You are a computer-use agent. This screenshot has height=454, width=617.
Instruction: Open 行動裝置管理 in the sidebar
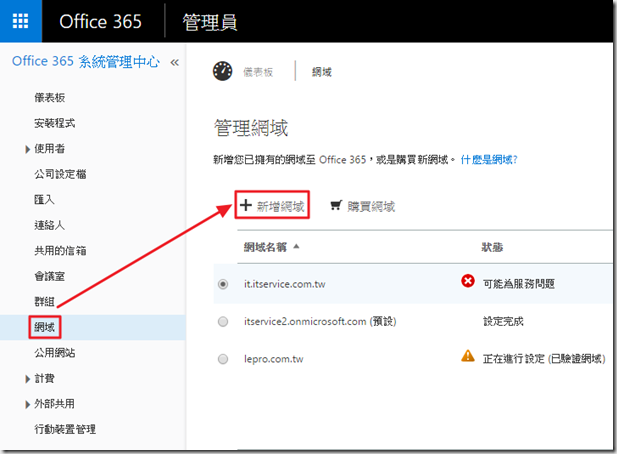pyautogui.click(x=67, y=430)
